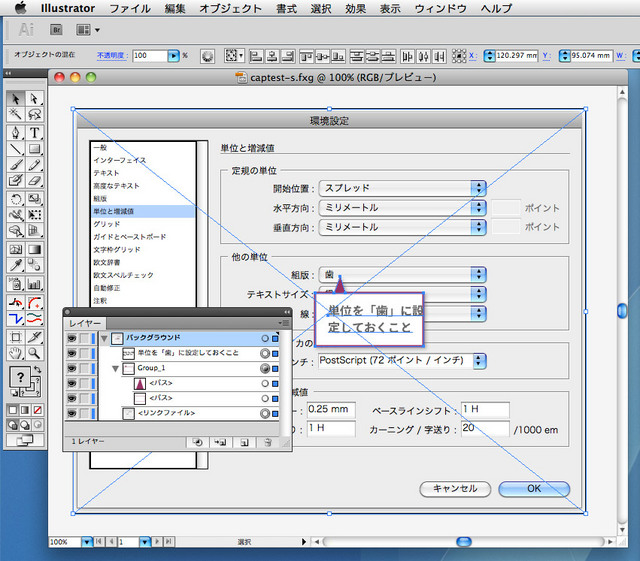Select the Blend tool
This screenshot has width=640, height=561.
pos(34,265)
